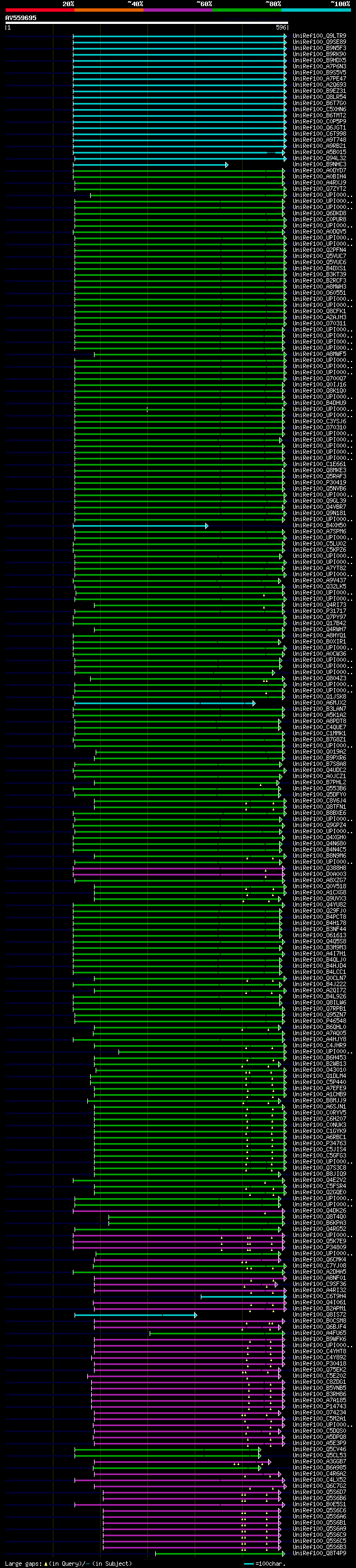This screenshot has height=1568, width=356.
Task: Select hit UniRef100_B9EZ31
Action: pyautogui.click(x=319, y=91)
